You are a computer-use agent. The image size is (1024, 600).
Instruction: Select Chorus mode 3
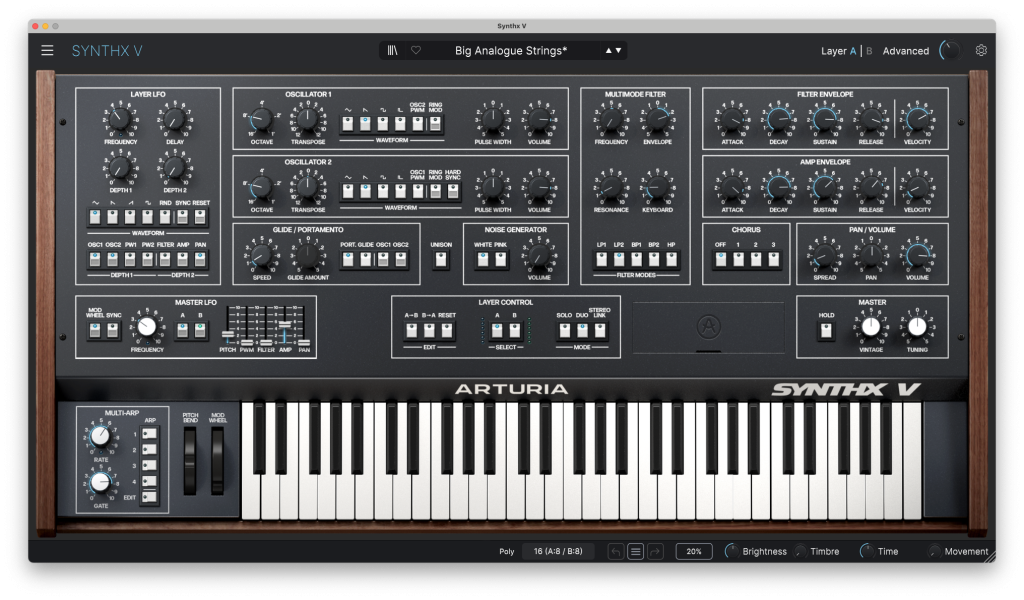click(773, 260)
